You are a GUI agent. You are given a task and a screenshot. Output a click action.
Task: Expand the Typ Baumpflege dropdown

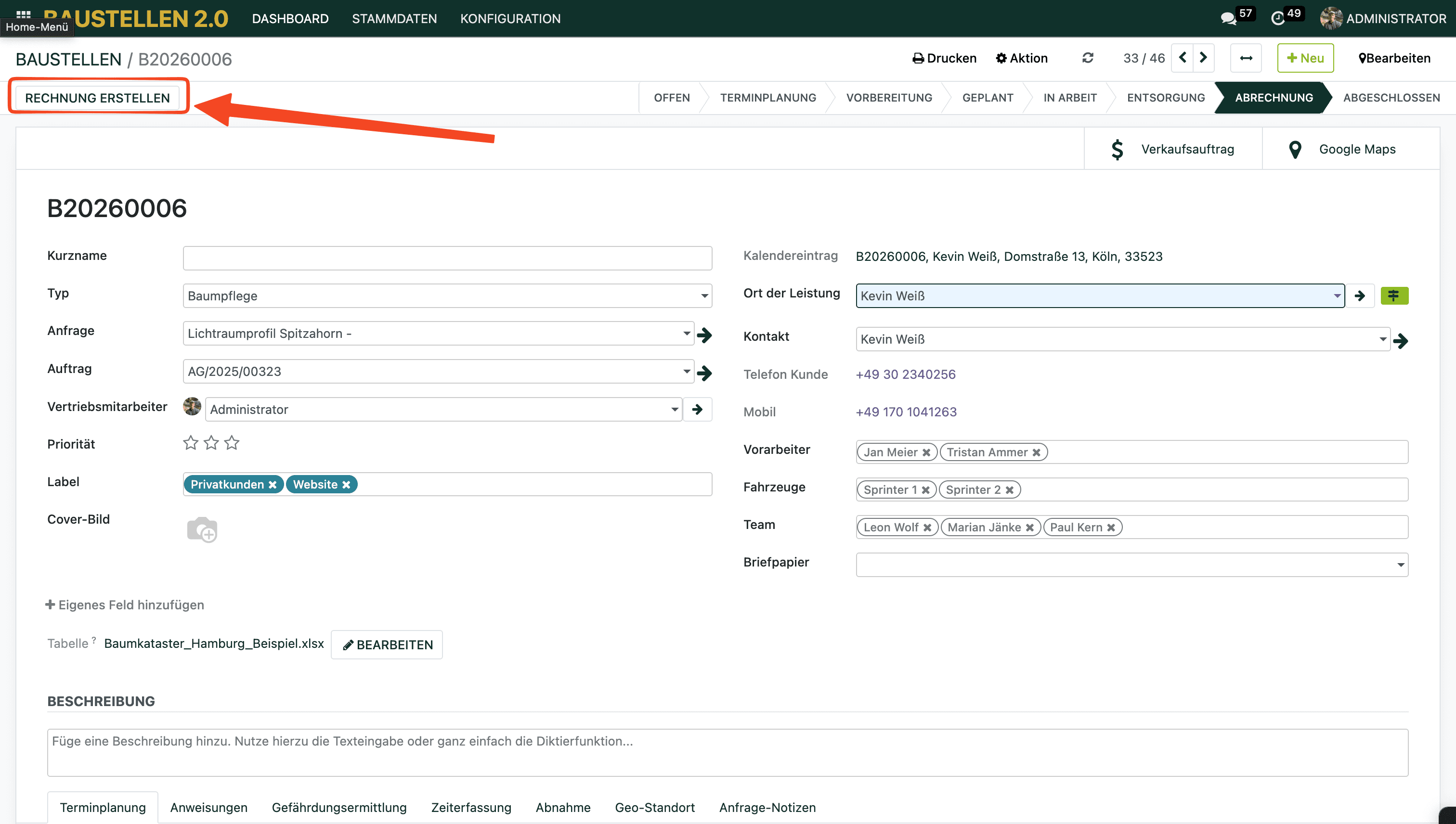pos(704,296)
